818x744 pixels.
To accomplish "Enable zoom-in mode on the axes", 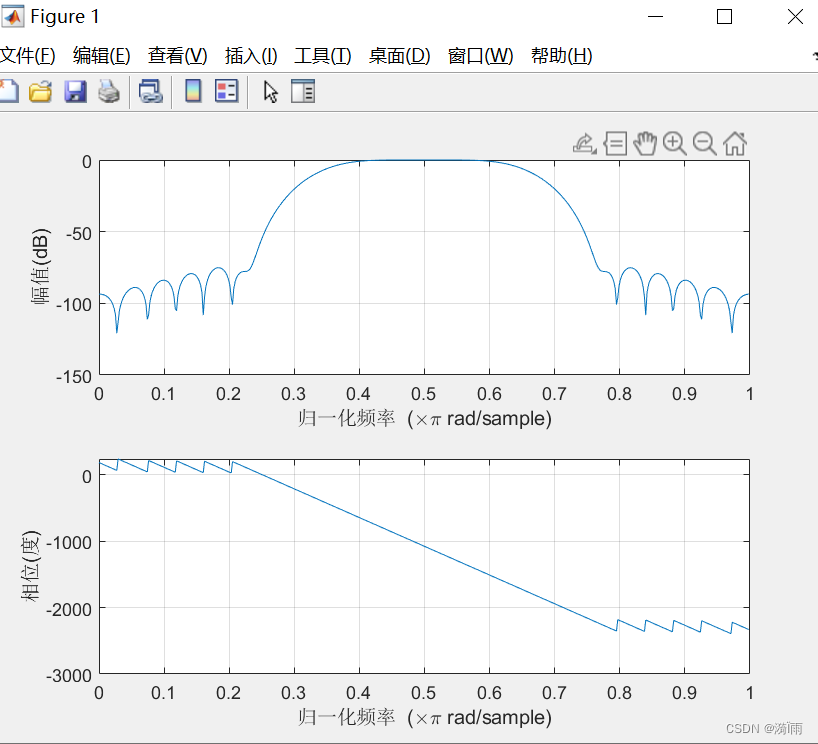I will (674, 143).
